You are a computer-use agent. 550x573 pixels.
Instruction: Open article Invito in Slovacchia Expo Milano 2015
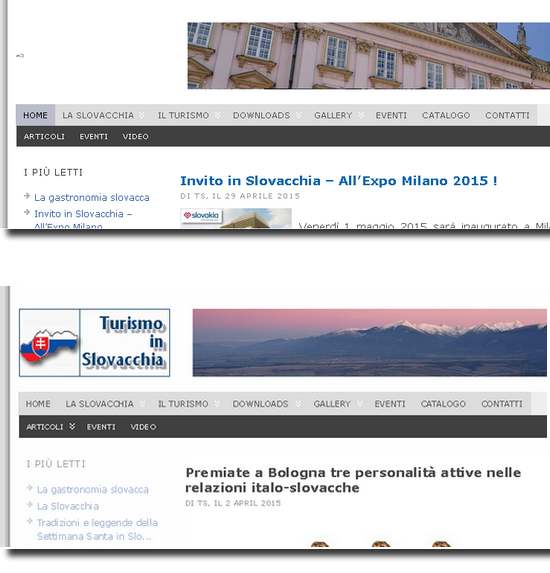[338, 181]
